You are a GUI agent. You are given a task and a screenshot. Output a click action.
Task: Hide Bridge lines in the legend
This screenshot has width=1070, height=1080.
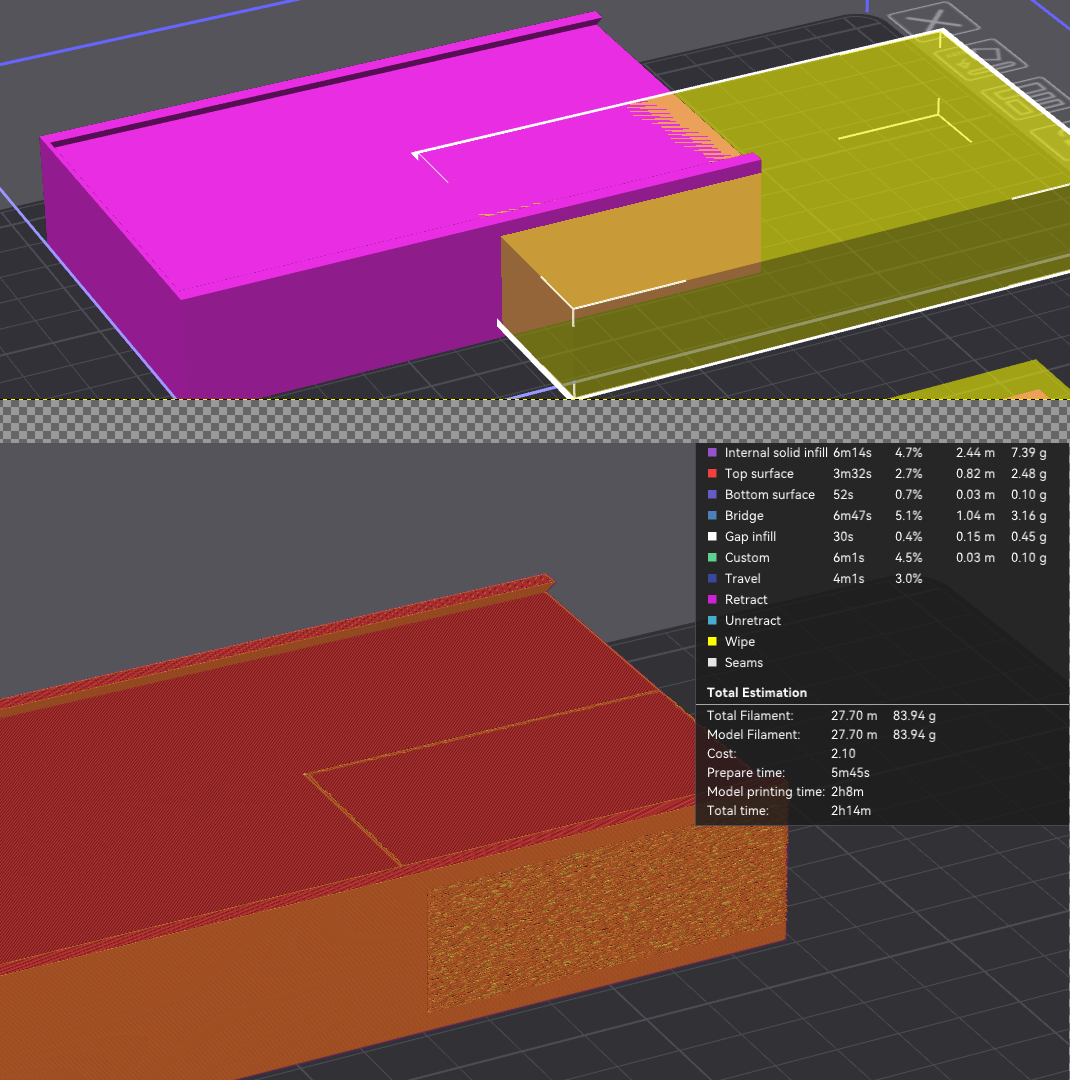pyautogui.click(x=743, y=516)
